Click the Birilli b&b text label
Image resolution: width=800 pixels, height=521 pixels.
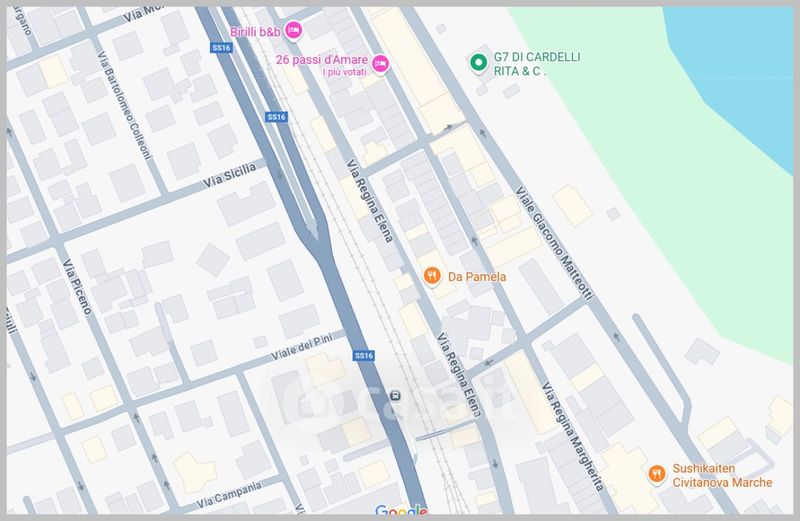[255, 32]
